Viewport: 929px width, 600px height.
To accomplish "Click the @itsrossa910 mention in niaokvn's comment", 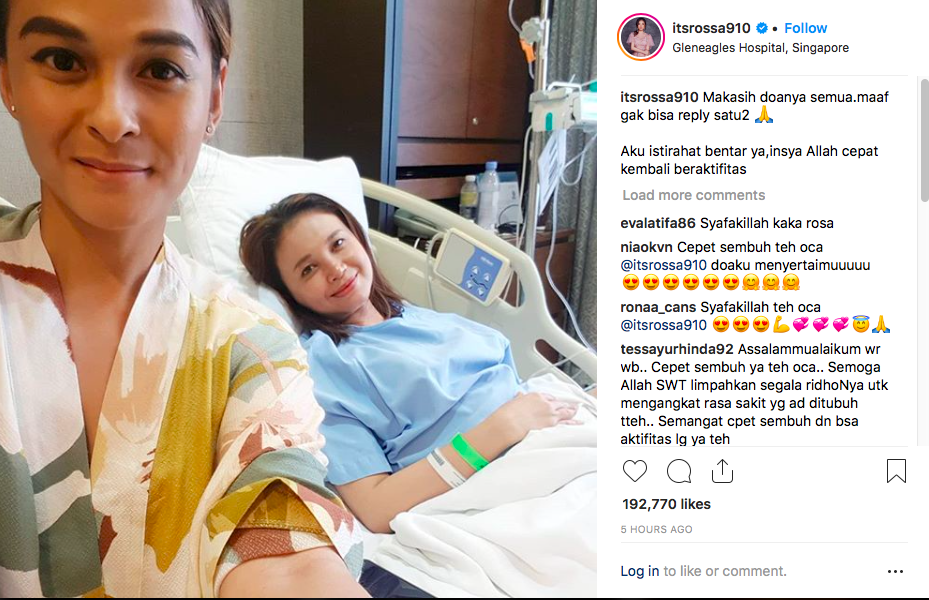I will (664, 265).
